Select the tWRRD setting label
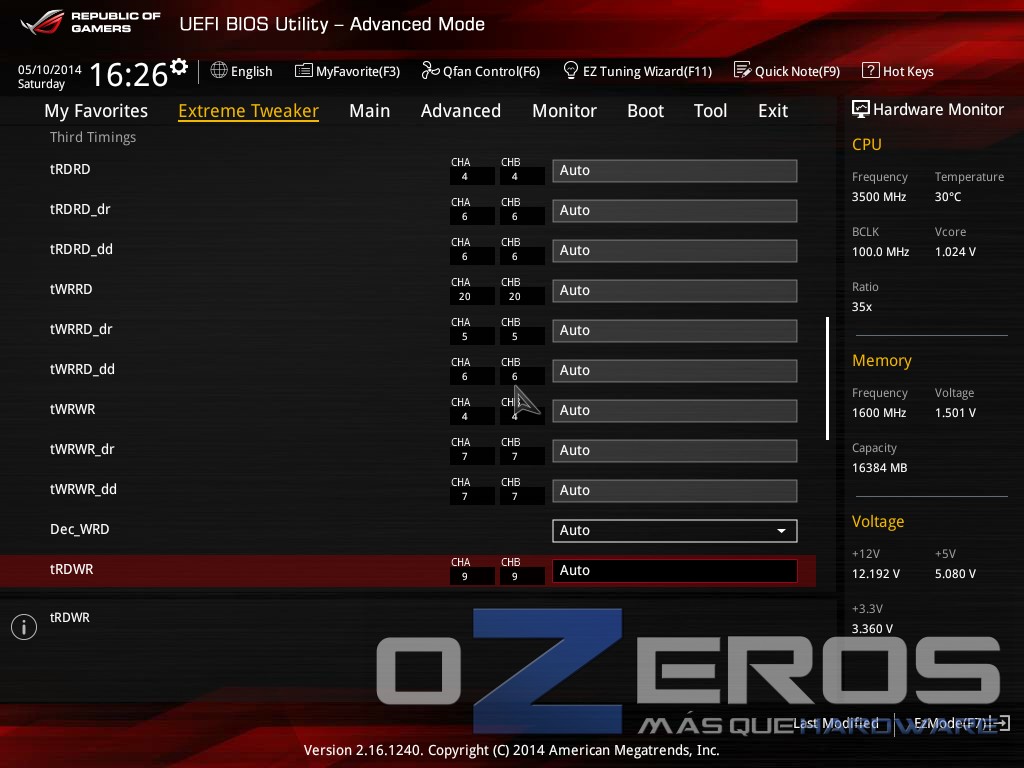Viewport: 1024px width, 768px height. [71, 289]
